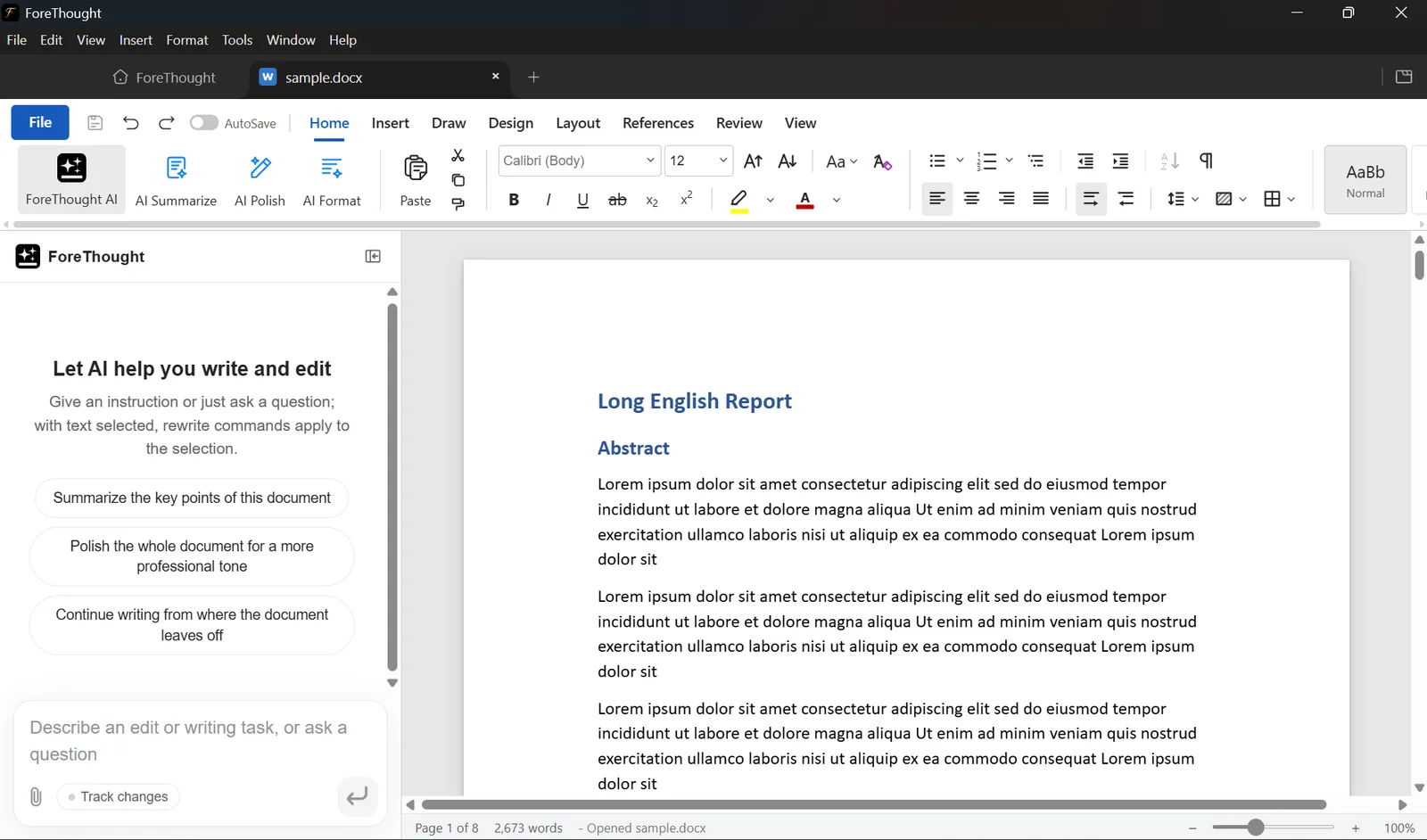Open the bullet list style dropdown
The image size is (1427, 840).
click(960, 161)
